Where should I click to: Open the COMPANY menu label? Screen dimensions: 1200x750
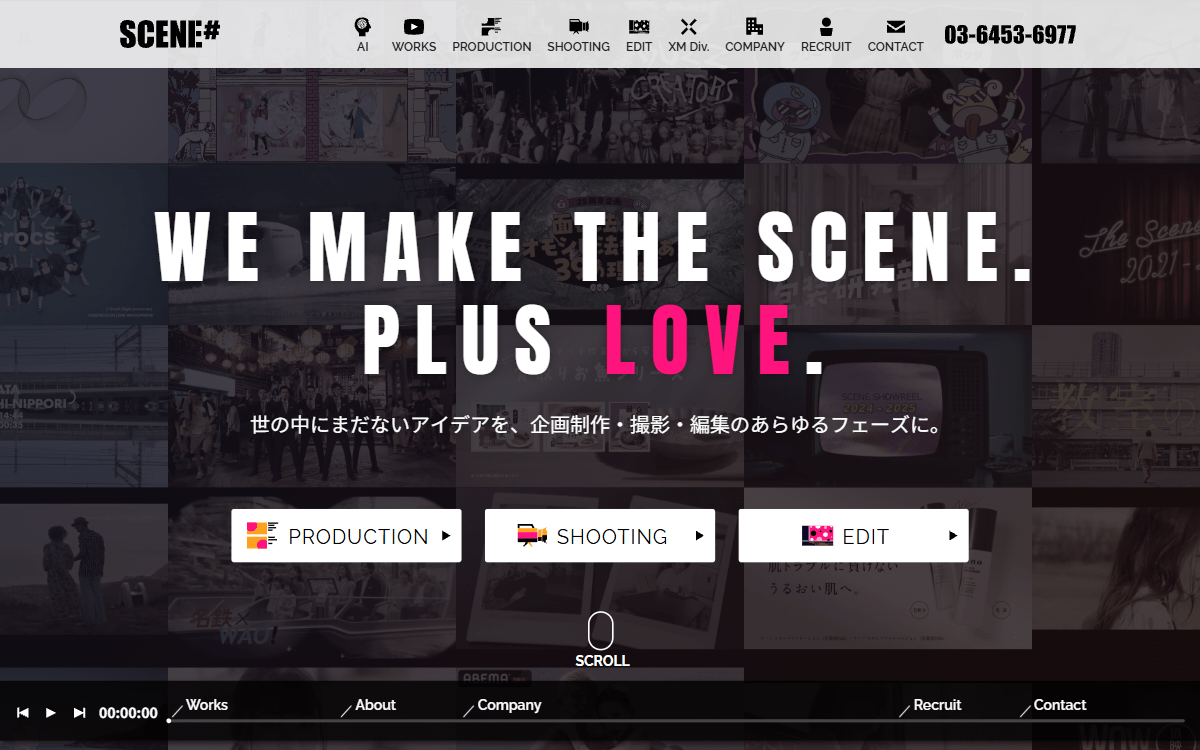click(755, 47)
